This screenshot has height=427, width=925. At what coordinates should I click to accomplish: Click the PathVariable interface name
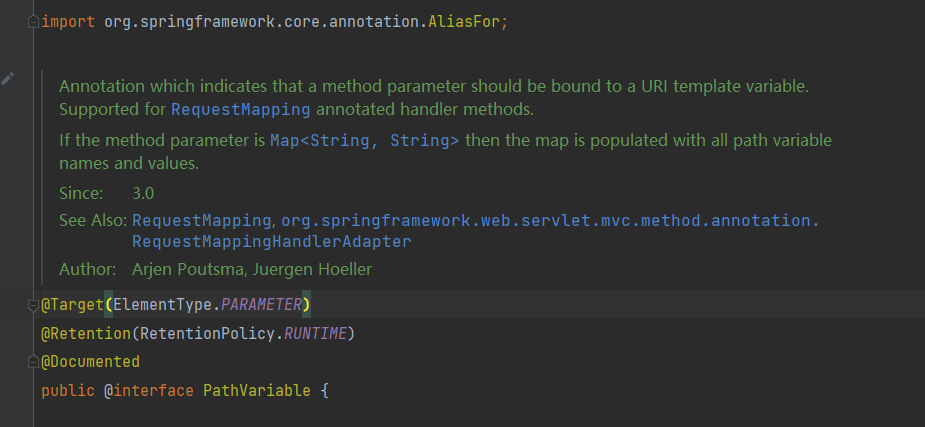point(257,390)
